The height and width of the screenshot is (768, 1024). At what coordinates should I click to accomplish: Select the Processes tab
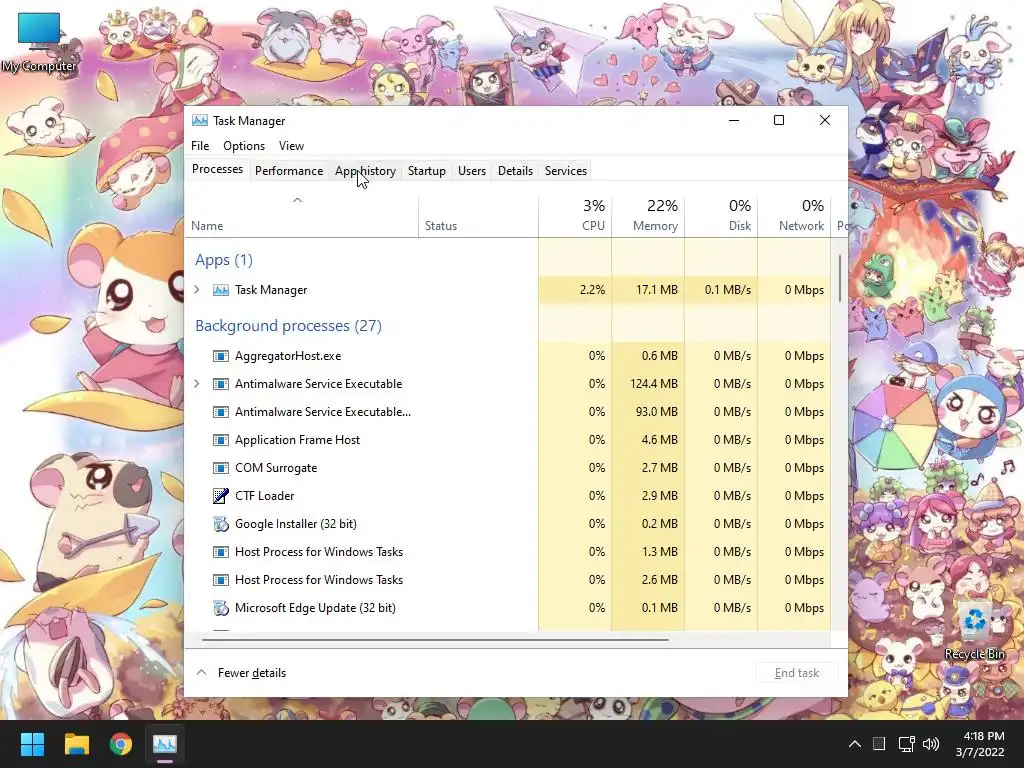click(x=217, y=169)
